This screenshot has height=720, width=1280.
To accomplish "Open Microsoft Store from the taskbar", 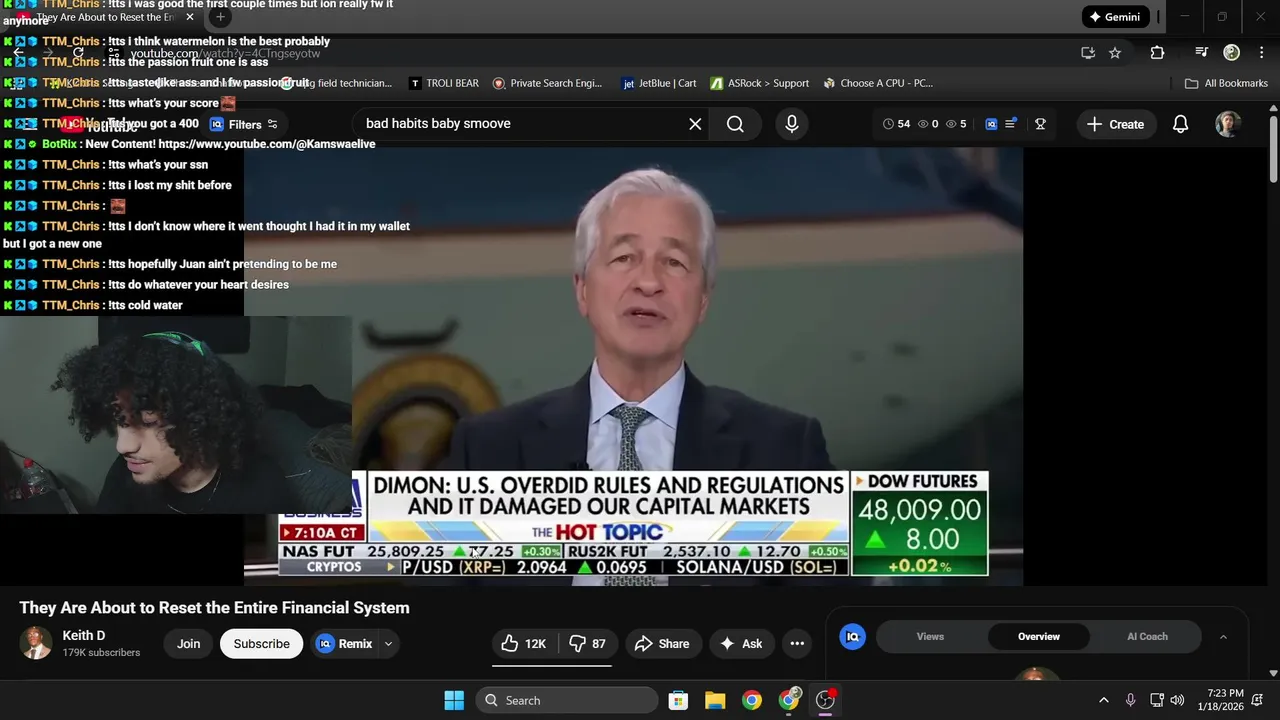I will click(678, 700).
